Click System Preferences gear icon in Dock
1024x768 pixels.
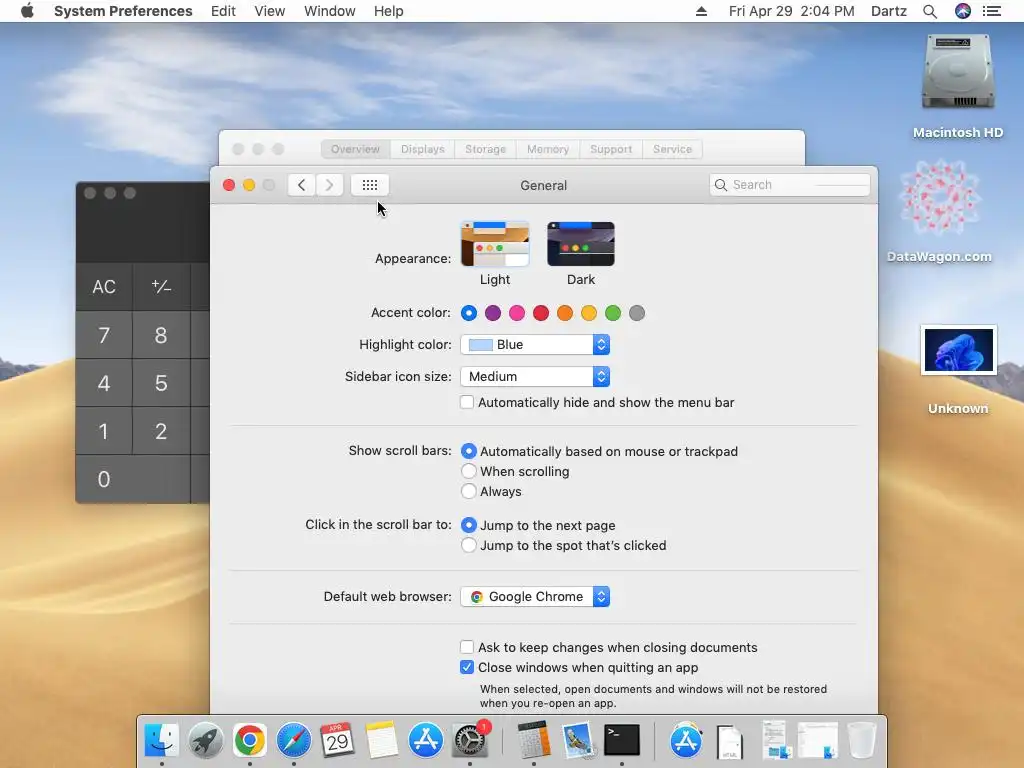[x=470, y=740]
